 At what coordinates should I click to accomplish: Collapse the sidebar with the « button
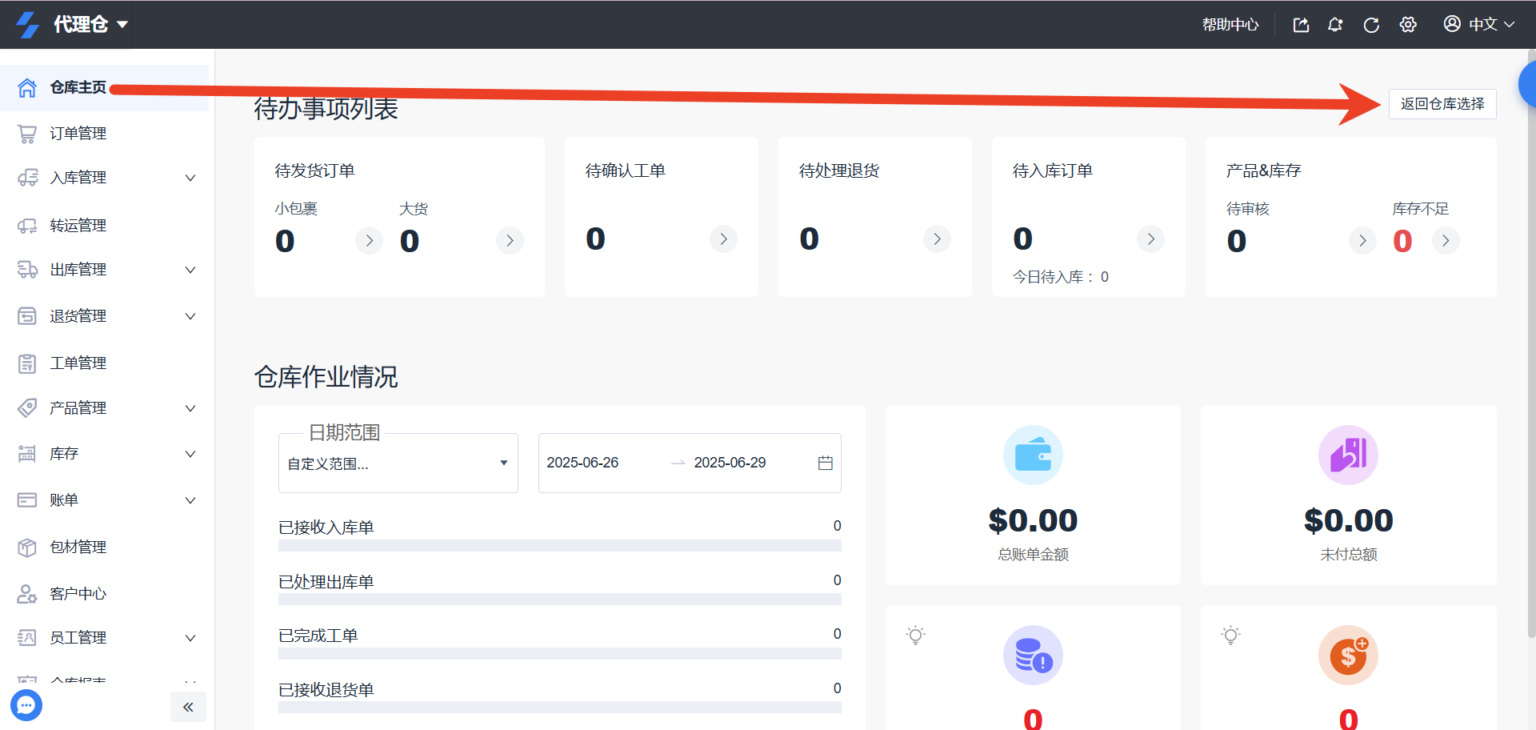(x=188, y=707)
